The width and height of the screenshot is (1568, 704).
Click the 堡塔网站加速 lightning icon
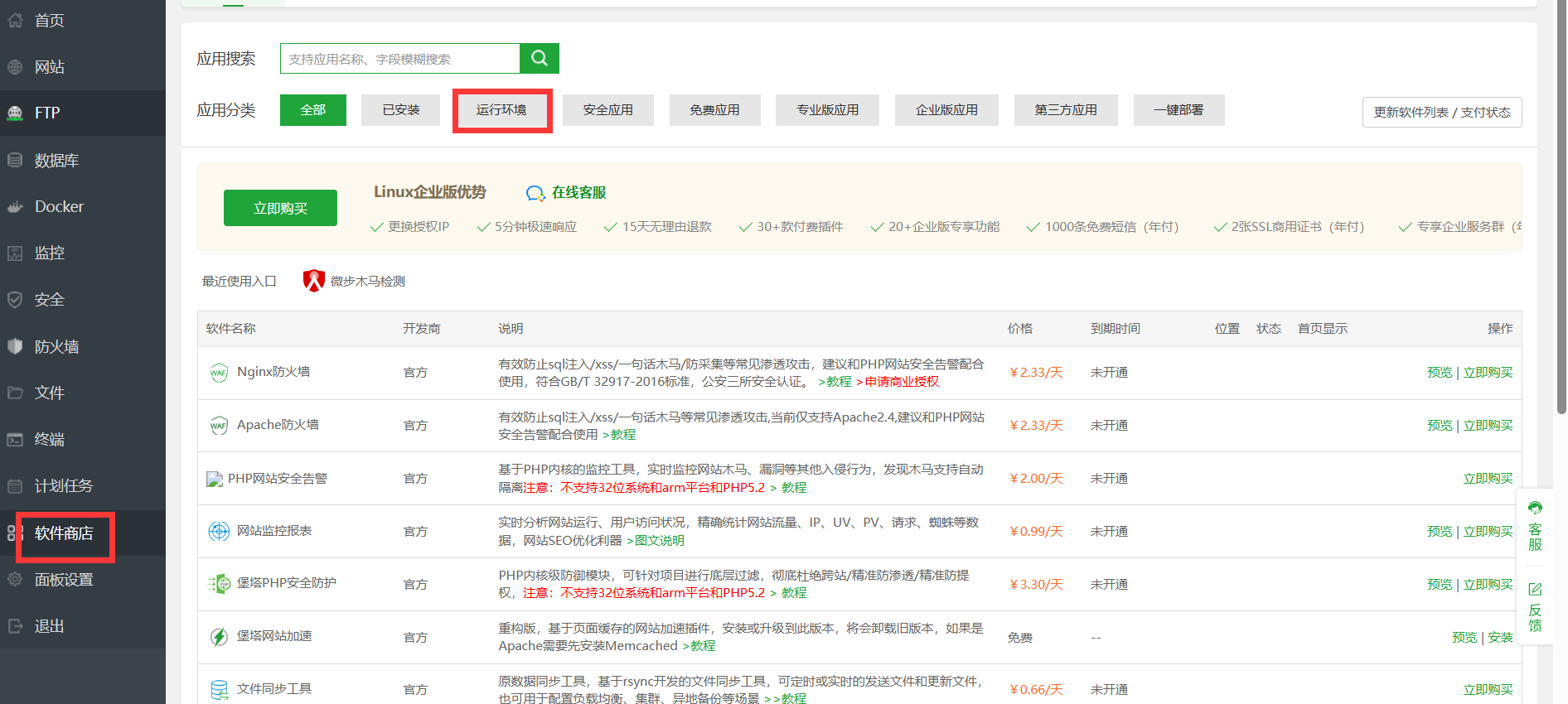click(x=219, y=636)
